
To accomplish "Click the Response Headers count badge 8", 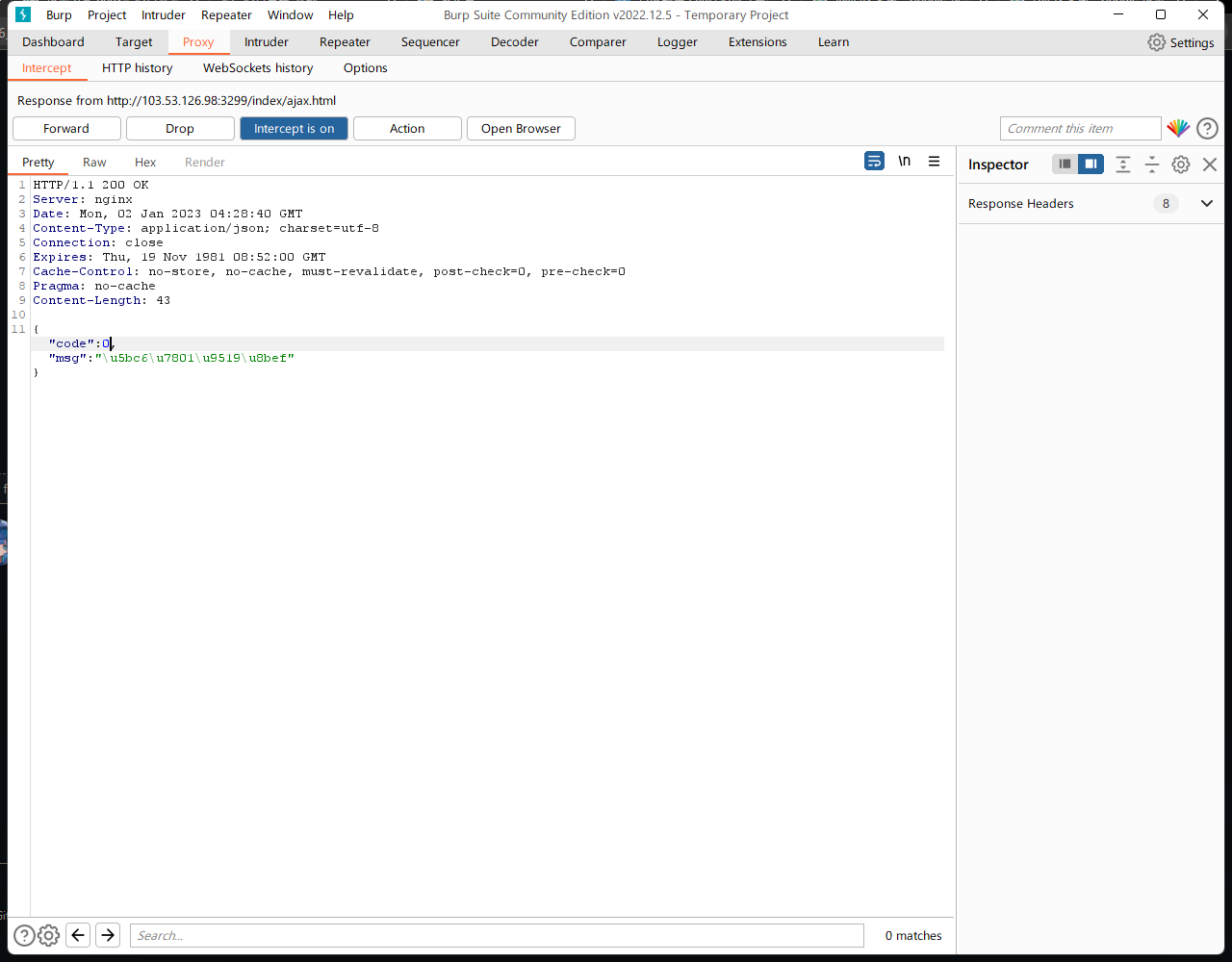I will [1166, 204].
